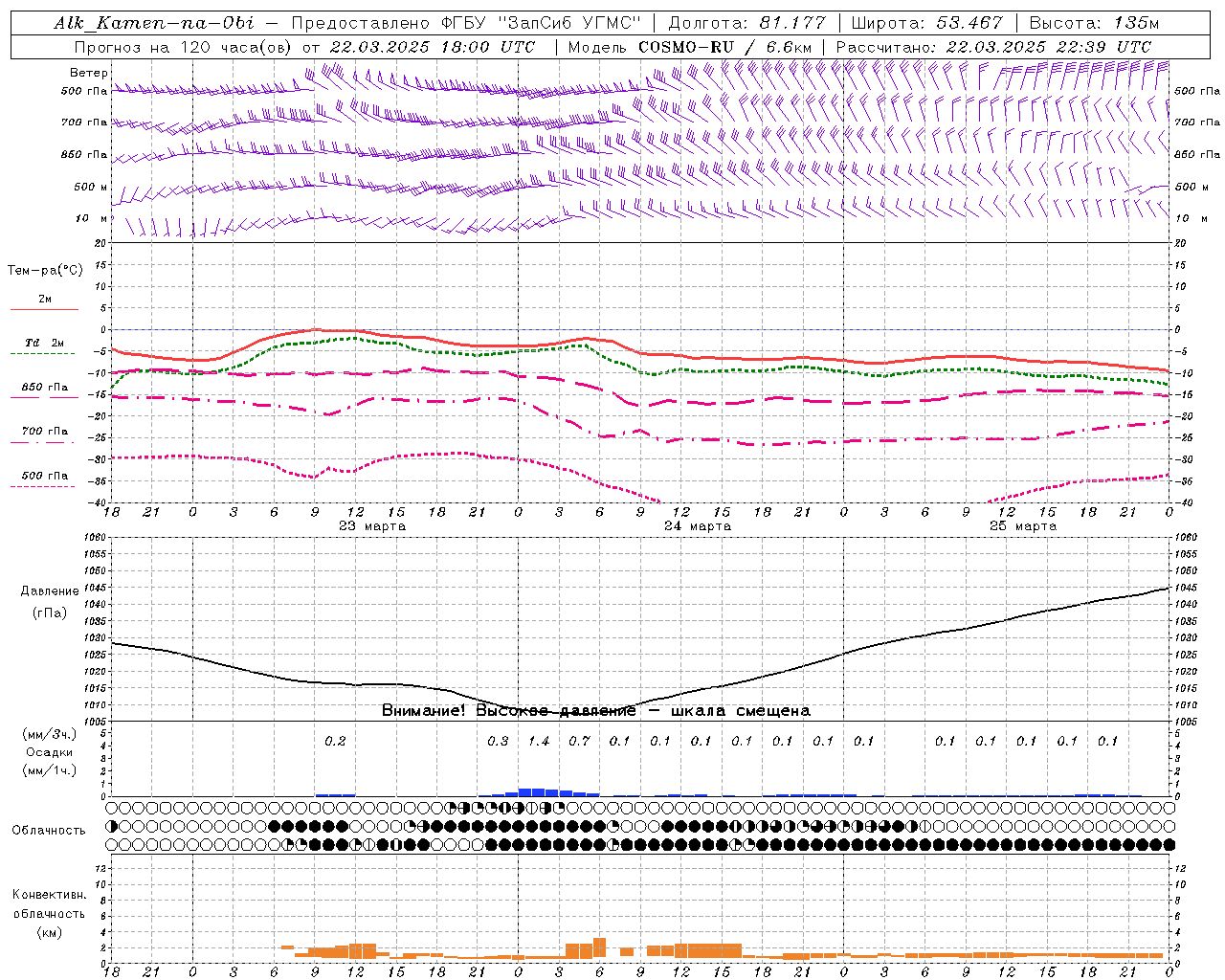Image resolution: width=1225 pixels, height=980 pixels.
Task: Click the 'Ветер' wind panel label
Action: click(89, 73)
